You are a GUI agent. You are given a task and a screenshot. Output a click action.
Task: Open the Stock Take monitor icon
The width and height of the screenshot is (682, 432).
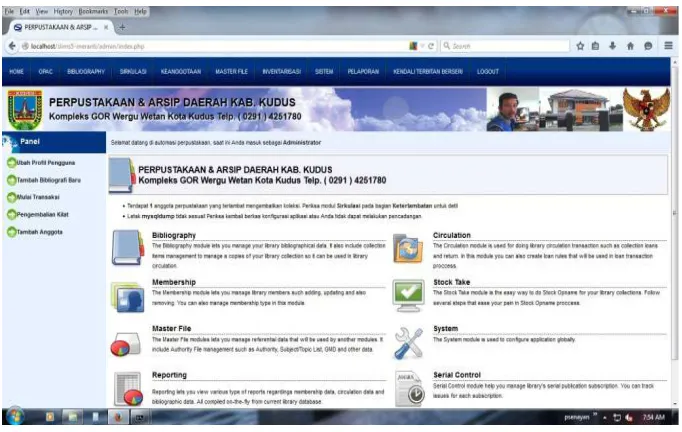click(408, 295)
